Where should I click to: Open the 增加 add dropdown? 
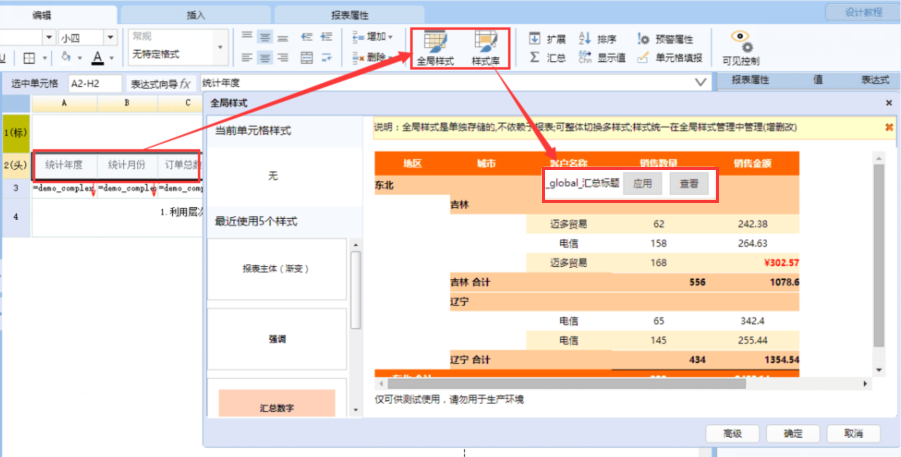[x=371, y=37]
